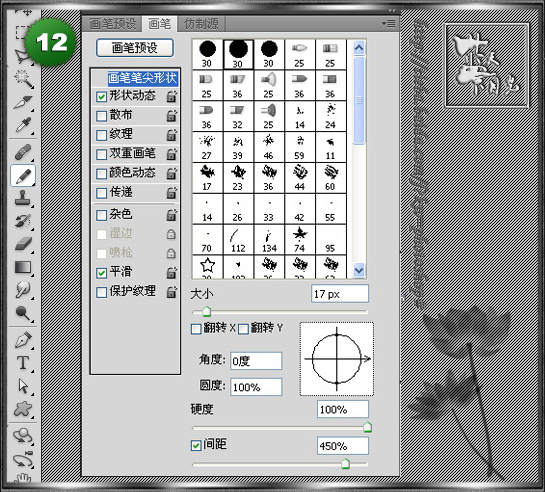This screenshot has height=492, width=545.
Task: Select the highlighted Pencil tool
Action: pyautogui.click(x=24, y=175)
